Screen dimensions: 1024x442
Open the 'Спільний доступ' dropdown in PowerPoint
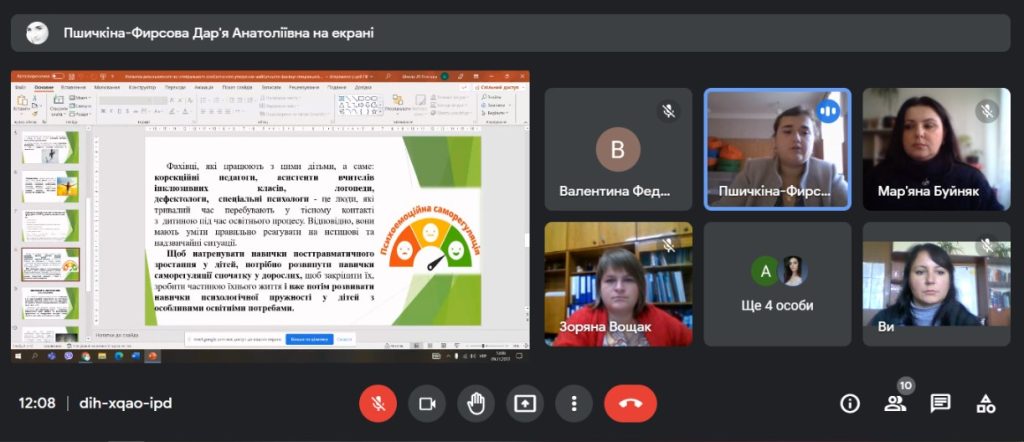[503, 88]
